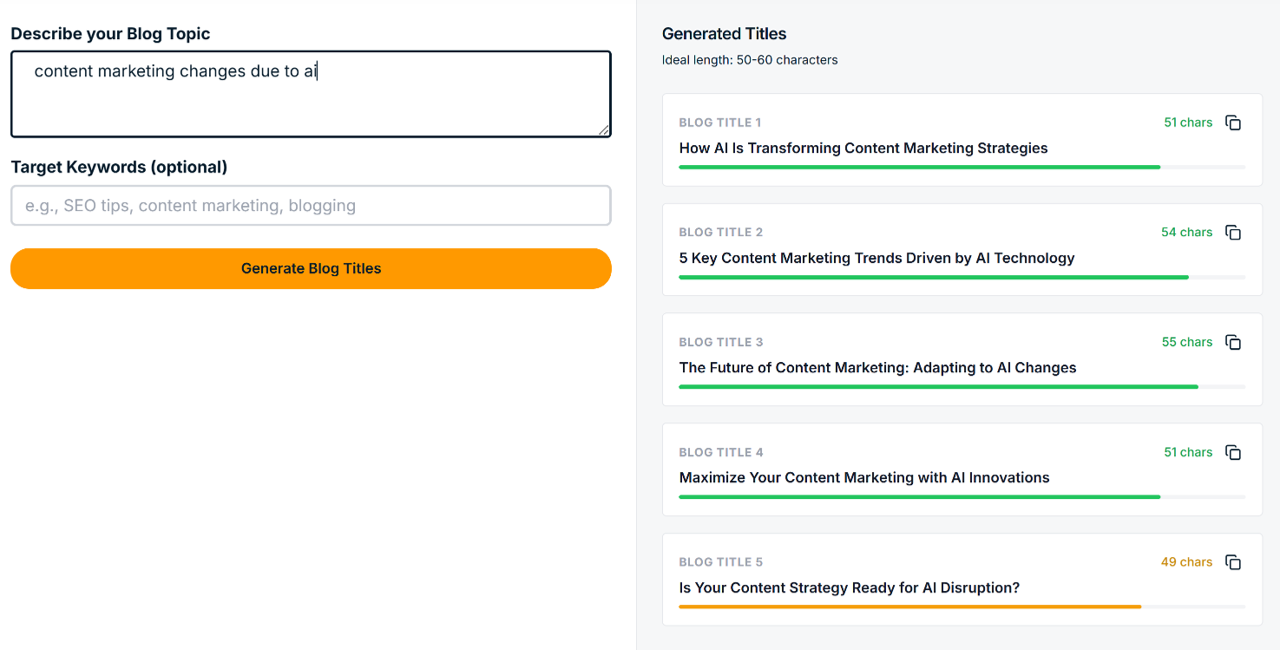Click 'Is Your Content Strategy Ready' title text

(x=849, y=588)
